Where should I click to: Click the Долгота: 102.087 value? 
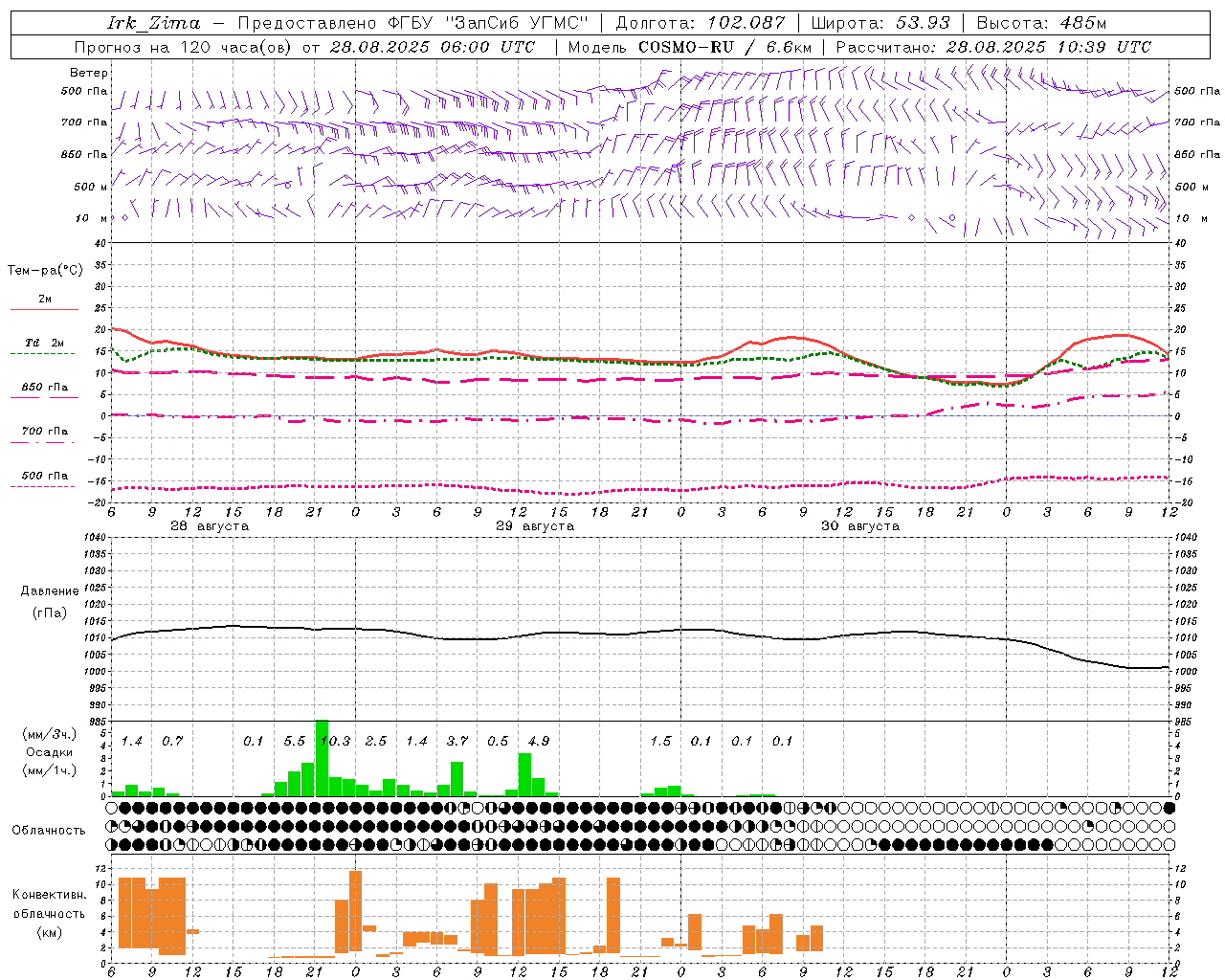point(700,23)
